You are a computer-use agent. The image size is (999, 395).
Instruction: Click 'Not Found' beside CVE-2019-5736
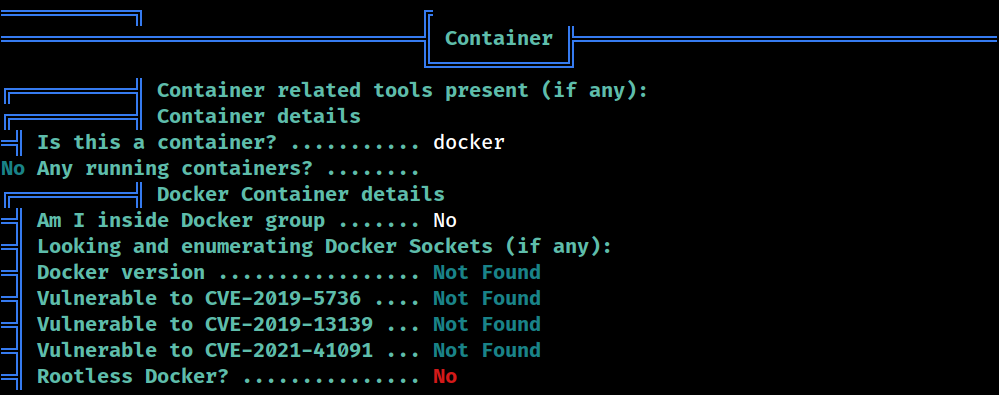(x=487, y=298)
